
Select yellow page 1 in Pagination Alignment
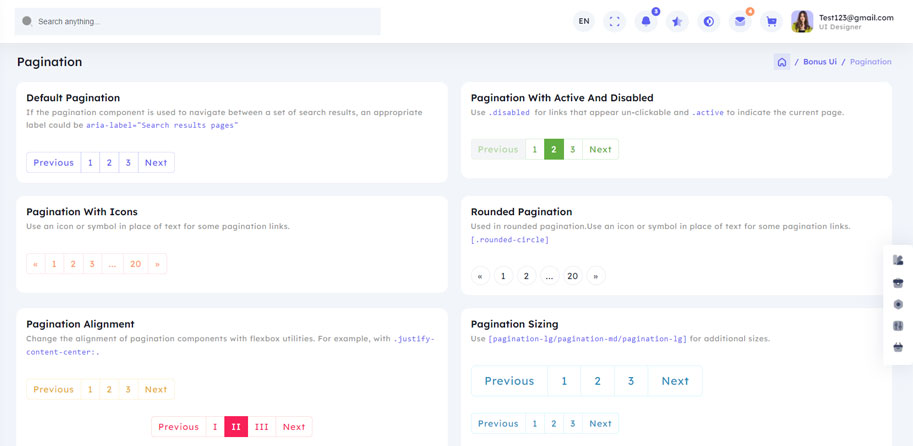(x=90, y=390)
